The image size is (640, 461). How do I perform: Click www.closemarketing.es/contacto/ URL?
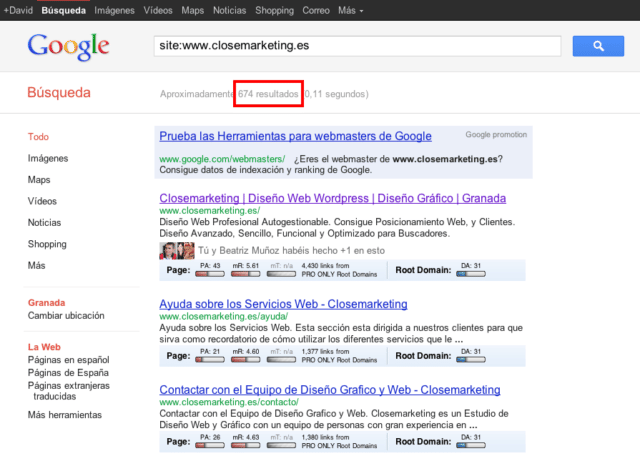click(x=229, y=402)
